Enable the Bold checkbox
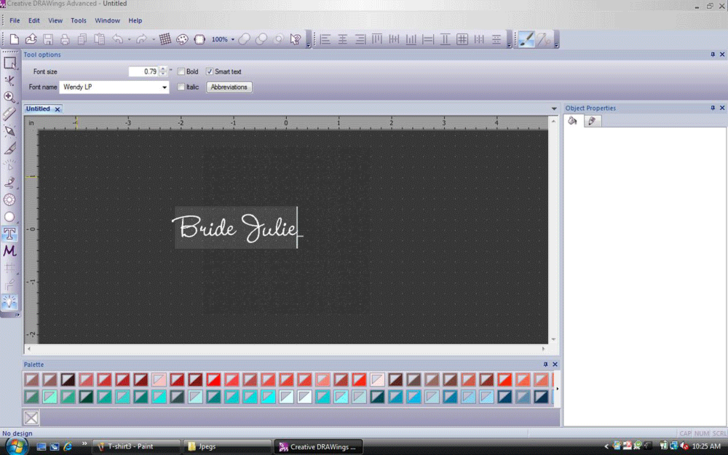This screenshot has width=728, height=455. coord(181,72)
